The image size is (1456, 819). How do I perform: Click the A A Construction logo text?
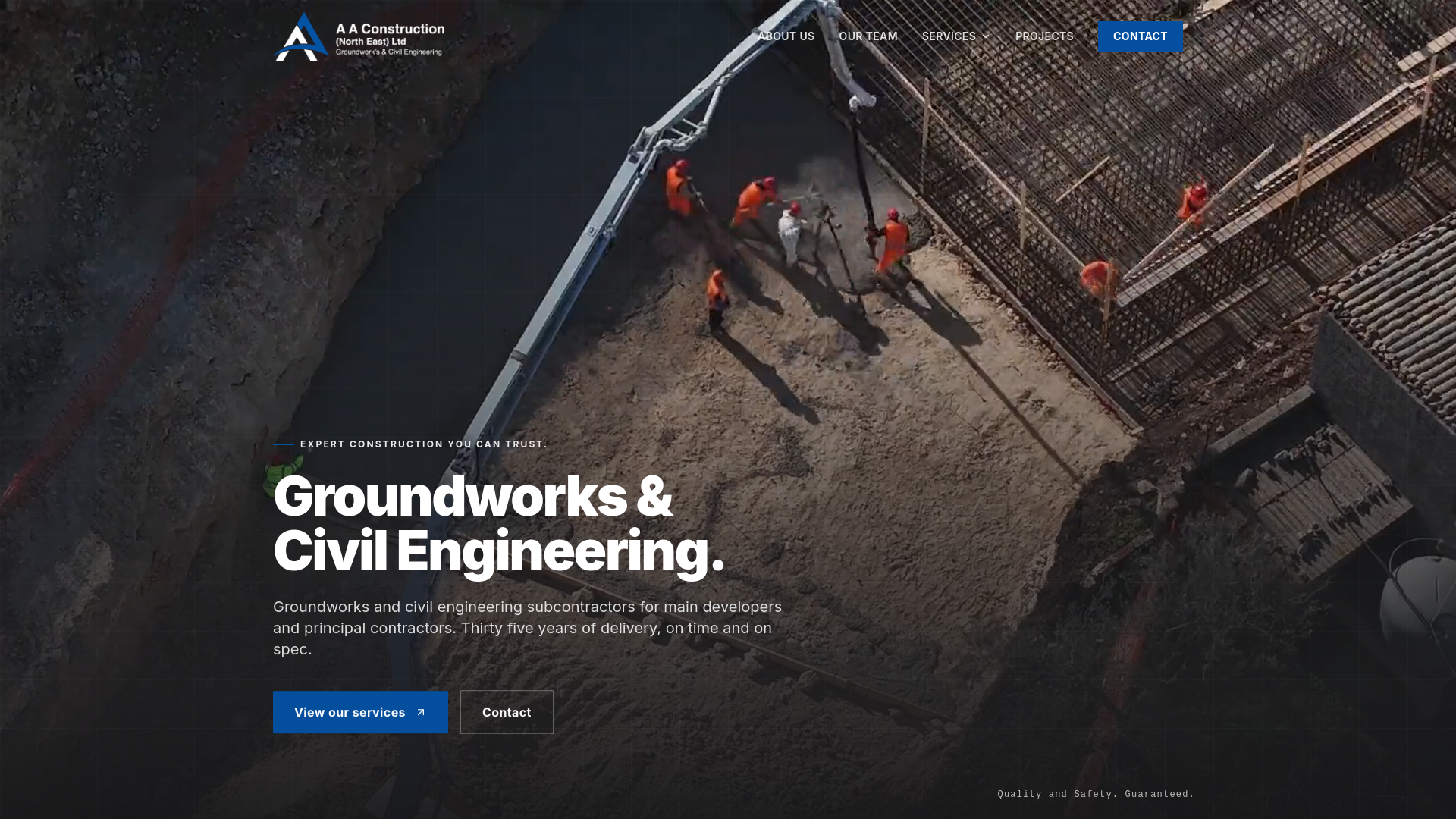point(390,29)
